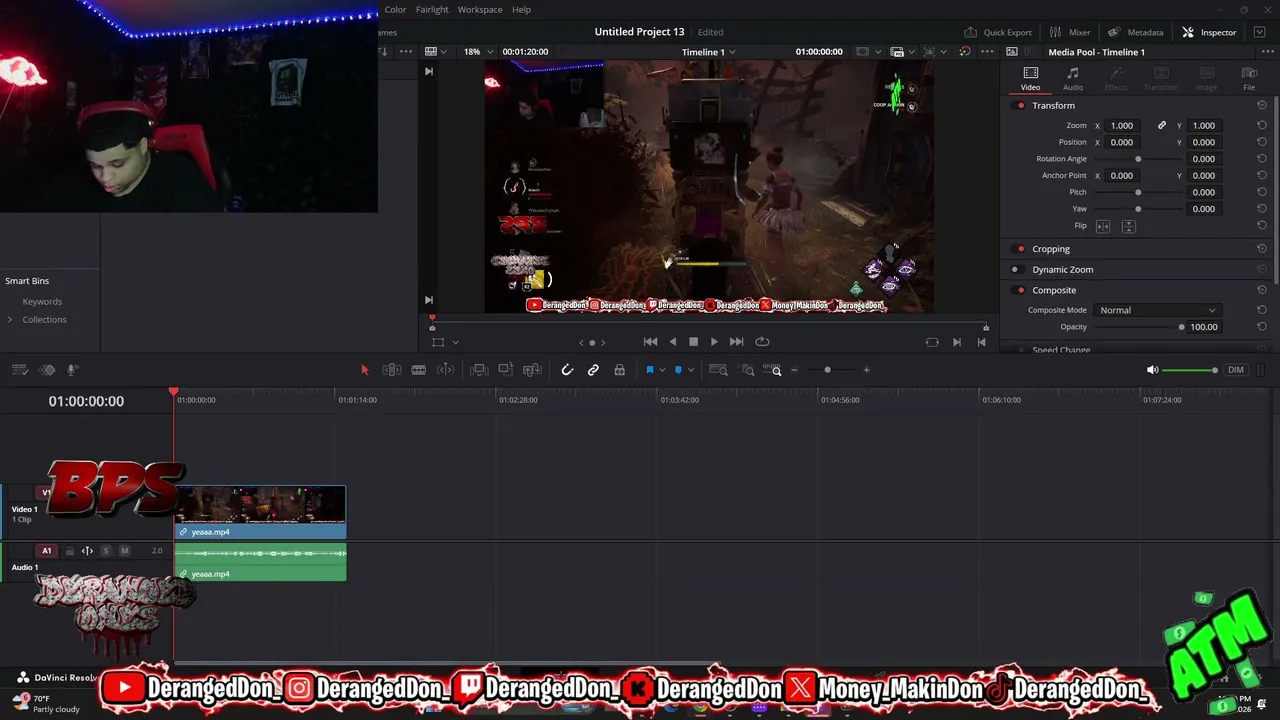The height and width of the screenshot is (720, 1280).
Task: Select the yeaaa.mp4 video clip thumbnail
Action: [260, 506]
